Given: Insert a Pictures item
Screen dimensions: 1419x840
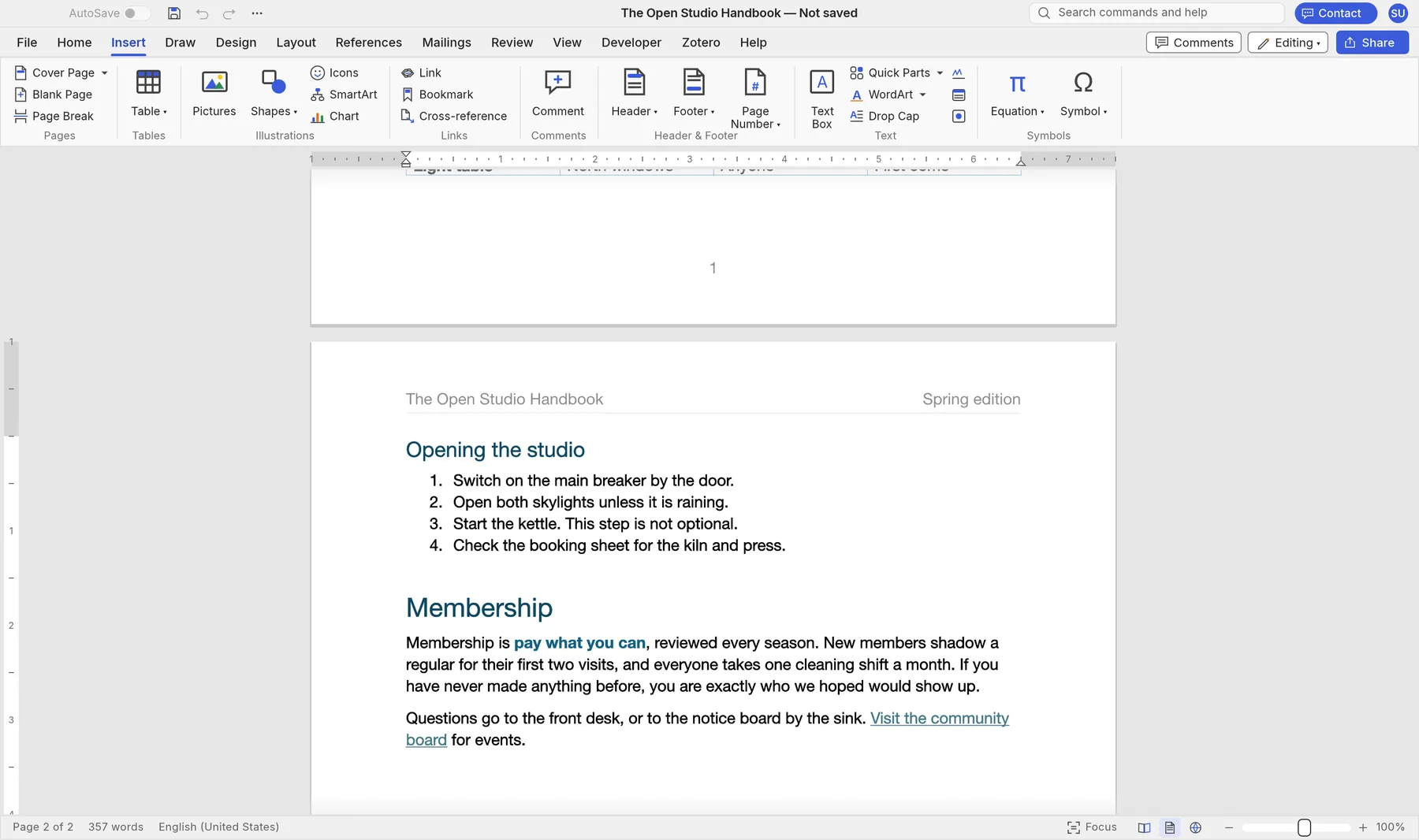Looking at the screenshot, I should (x=214, y=94).
